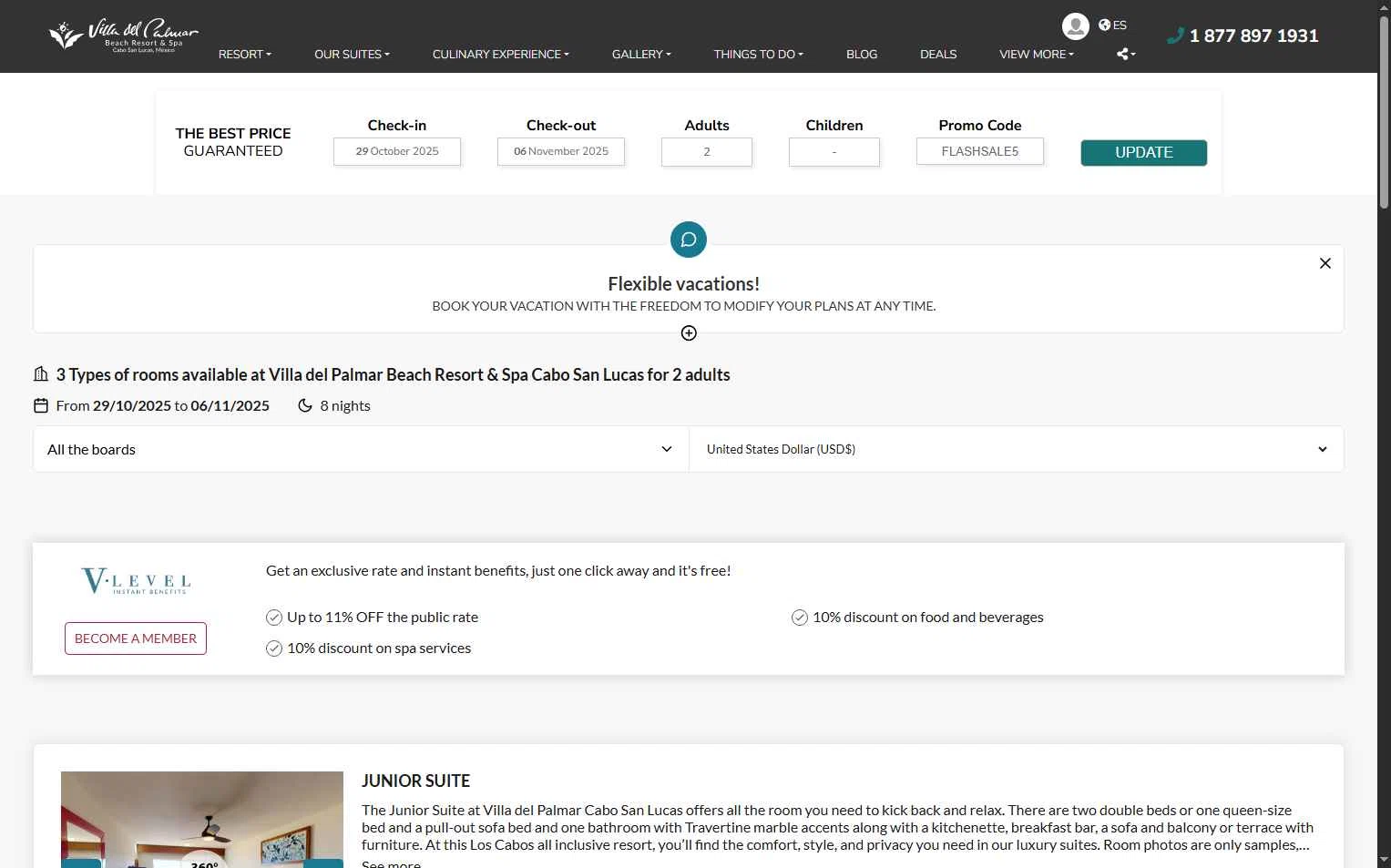Open the VIEW MORE menu
The width and height of the screenshot is (1391, 868).
click(1037, 55)
